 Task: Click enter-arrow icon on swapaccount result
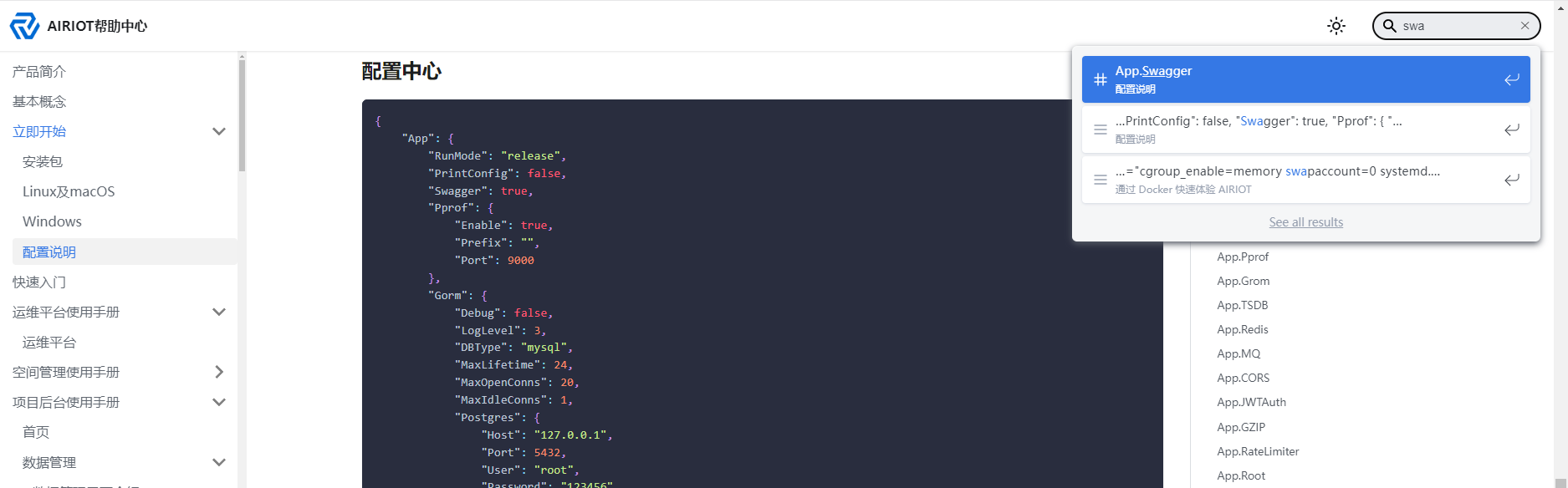1511,180
